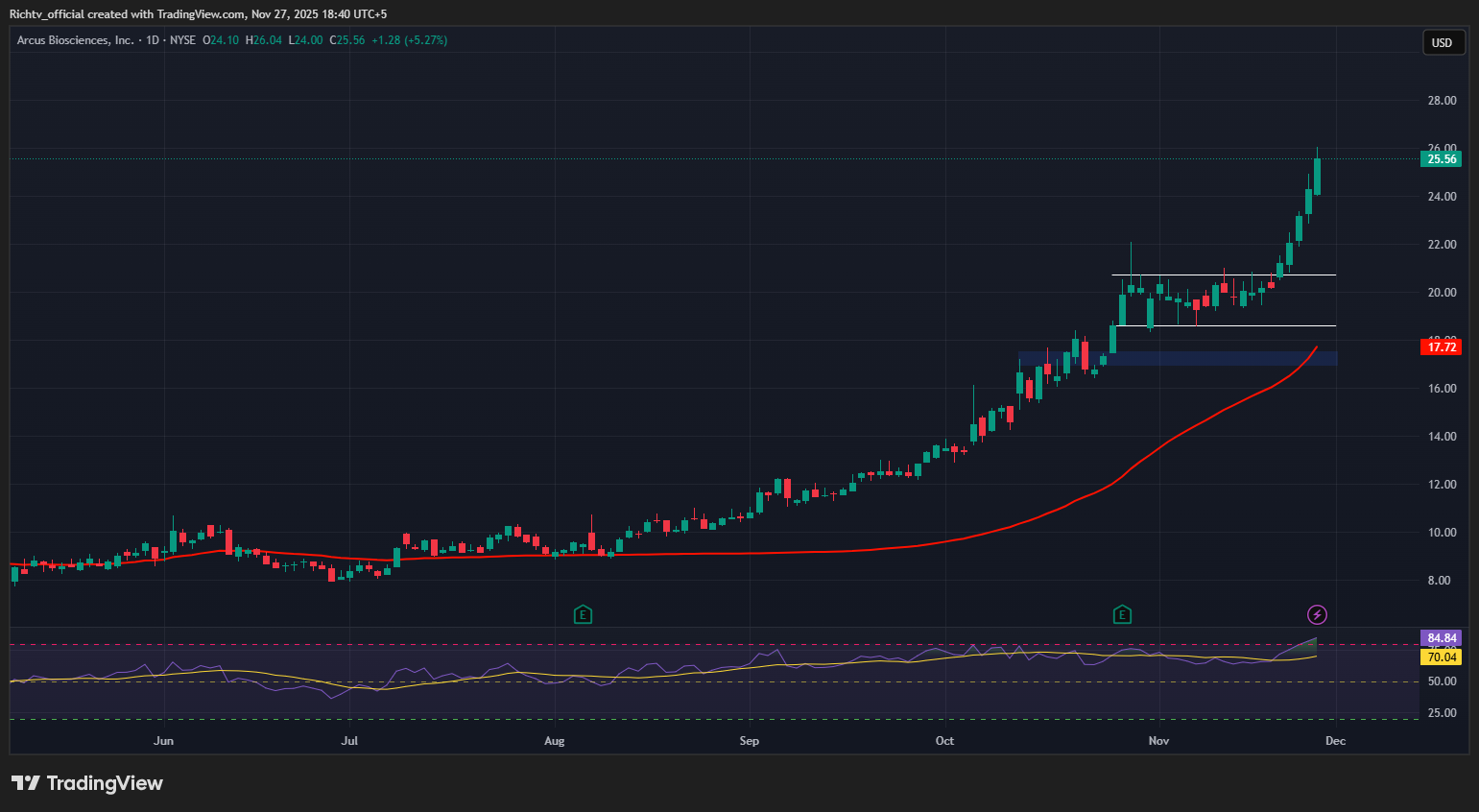Click the 28.00 level on price axis
The width and height of the screenshot is (1479, 812).
pos(1442,101)
